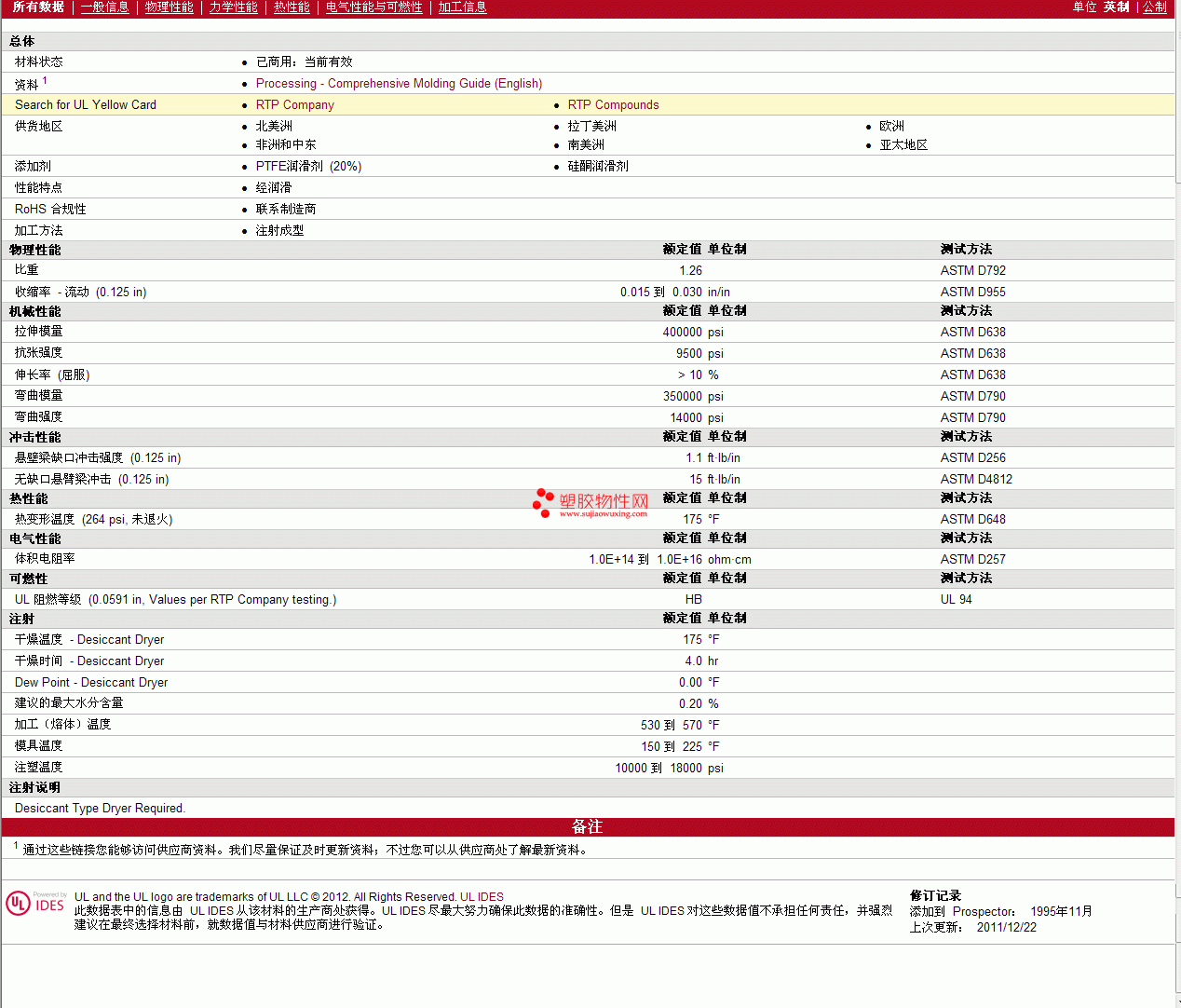Viewport: 1181px width, 1008px height.
Task: Switch to the 一般信息 tab
Action: [x=104, y=7]
